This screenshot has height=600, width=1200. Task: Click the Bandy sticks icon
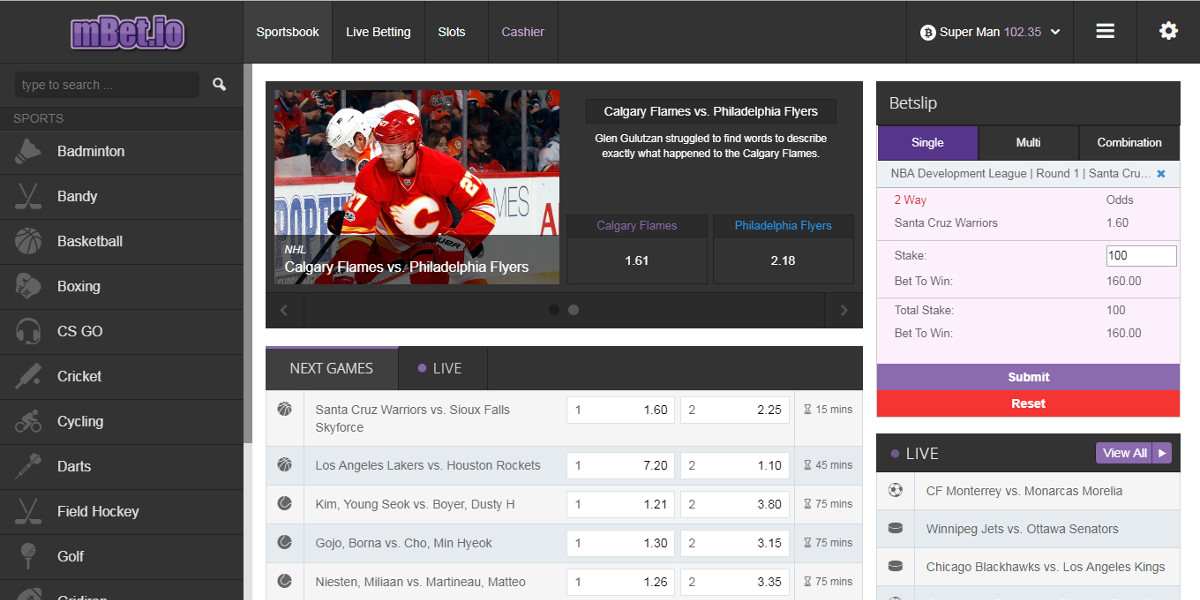[28, 196]
